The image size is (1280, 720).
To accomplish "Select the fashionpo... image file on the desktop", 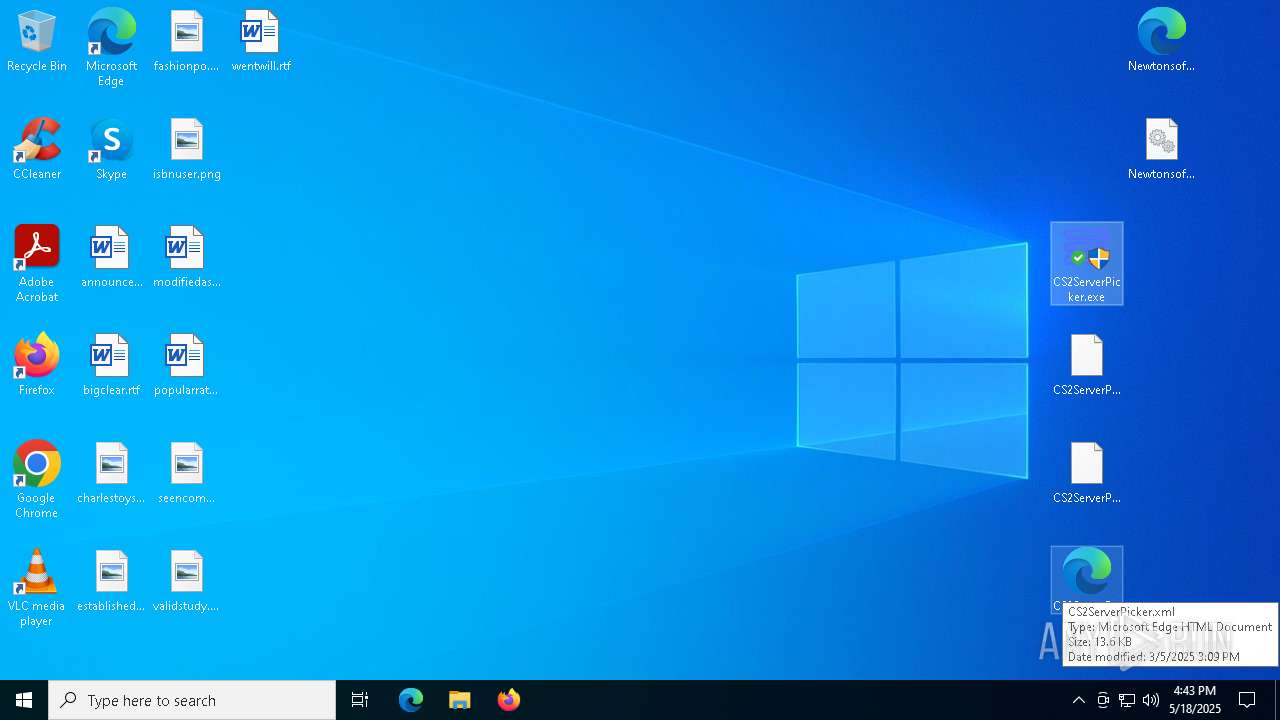I will pyautogui.click(x=186, y=42).
